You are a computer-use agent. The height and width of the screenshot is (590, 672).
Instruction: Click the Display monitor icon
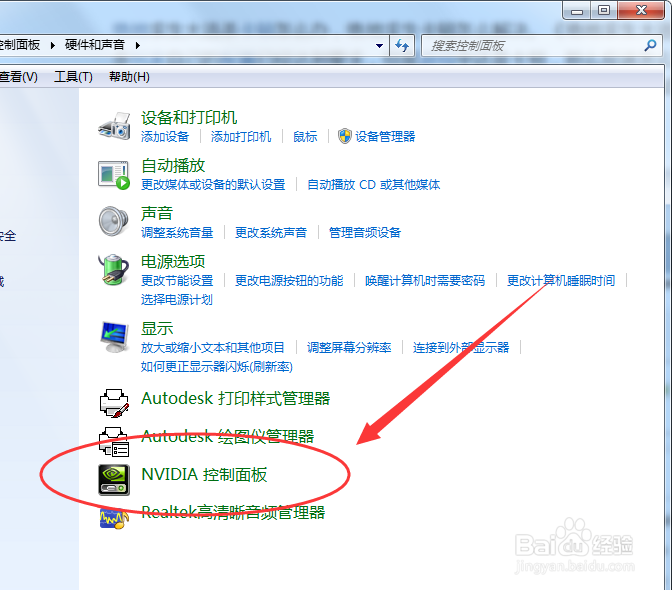pyautogui.click(x=114, y=337)
